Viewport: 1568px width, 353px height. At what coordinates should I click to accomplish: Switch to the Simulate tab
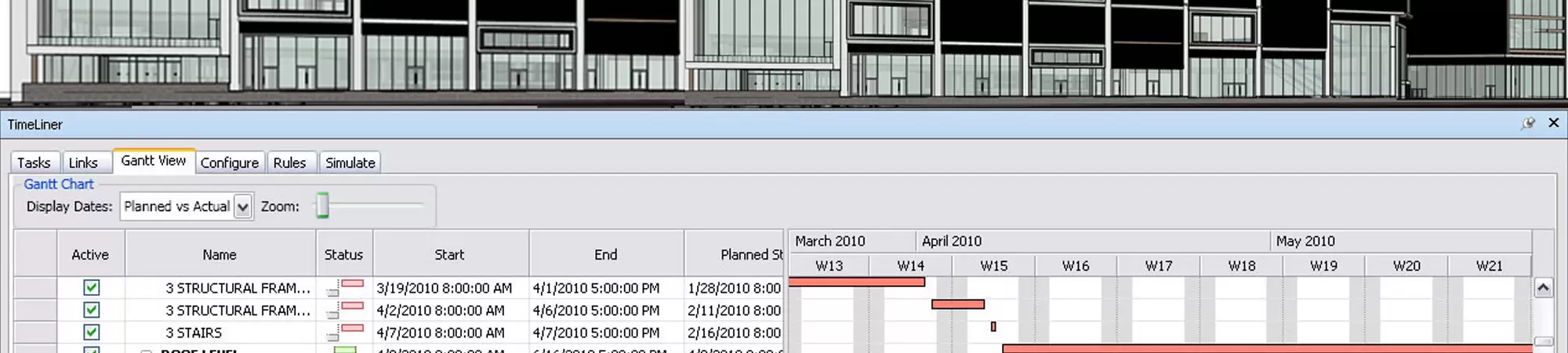tap(350, 162)
